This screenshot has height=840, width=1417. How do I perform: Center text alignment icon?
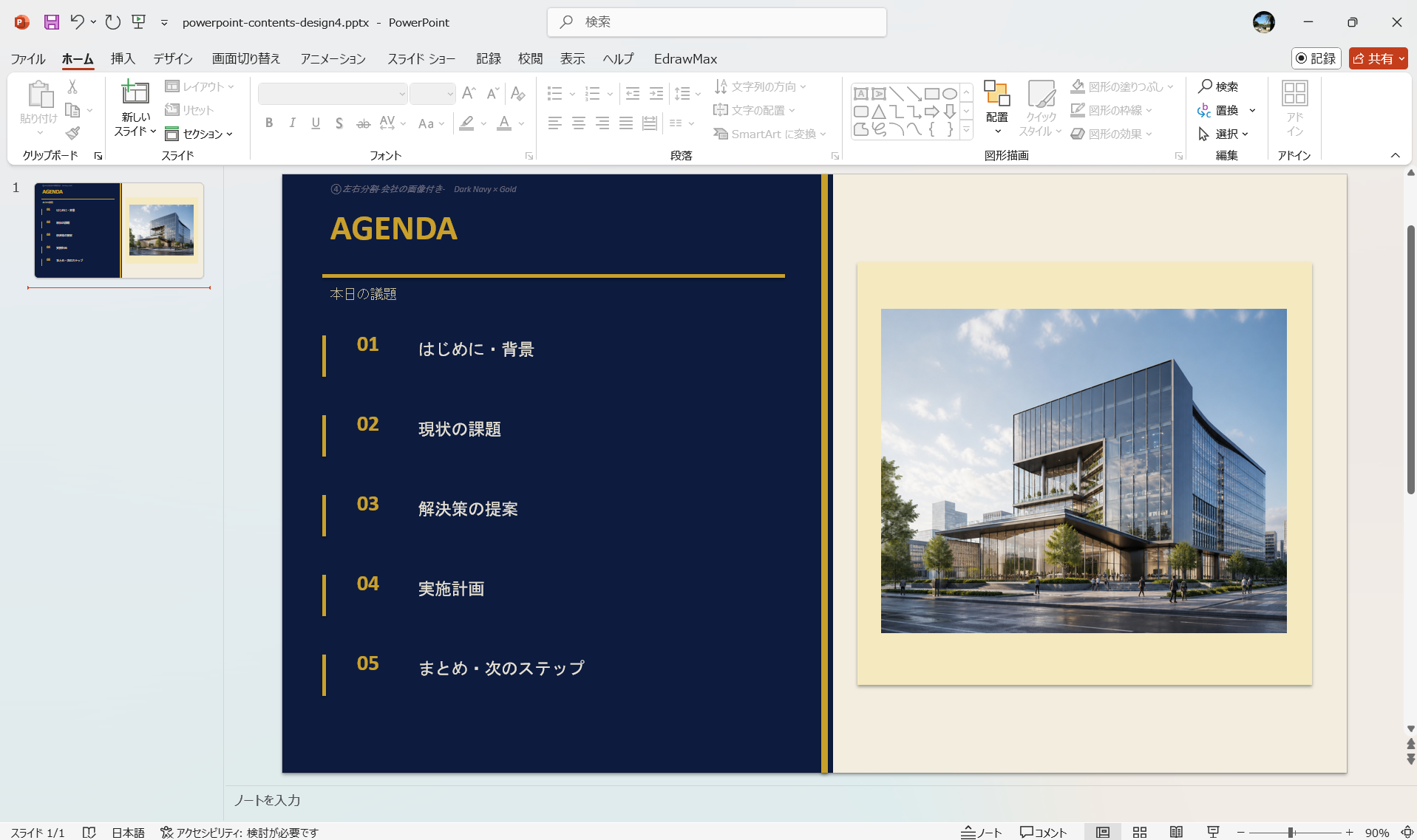pos(579,123)
